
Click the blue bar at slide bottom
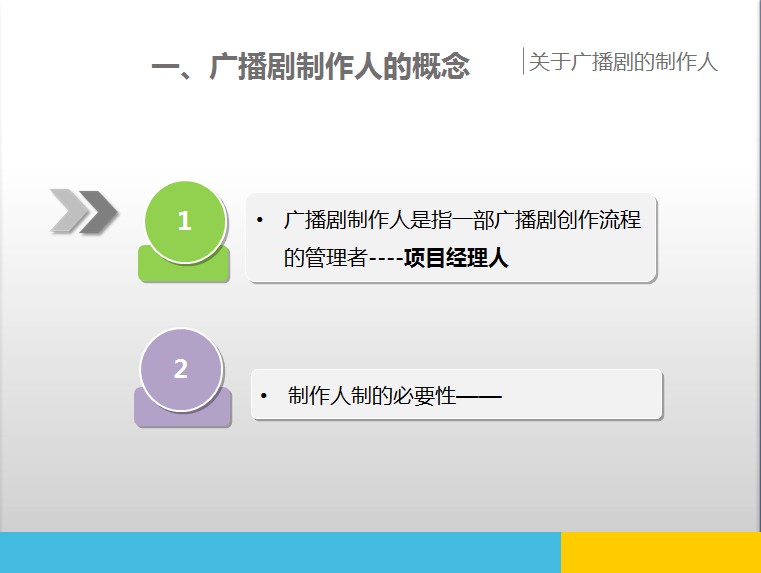pos(280,552)
